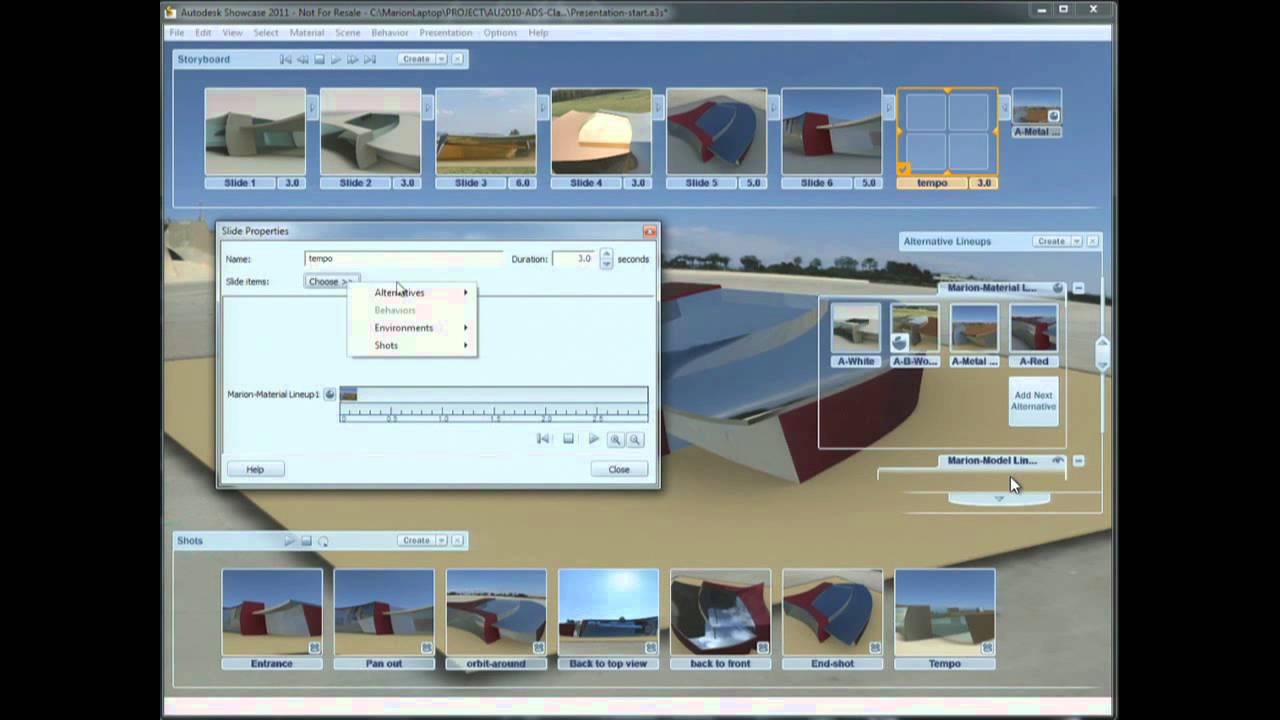Collapse the Marion-Model lineup with minus button
1280x720 pixels.
(x=1079, y=461)
